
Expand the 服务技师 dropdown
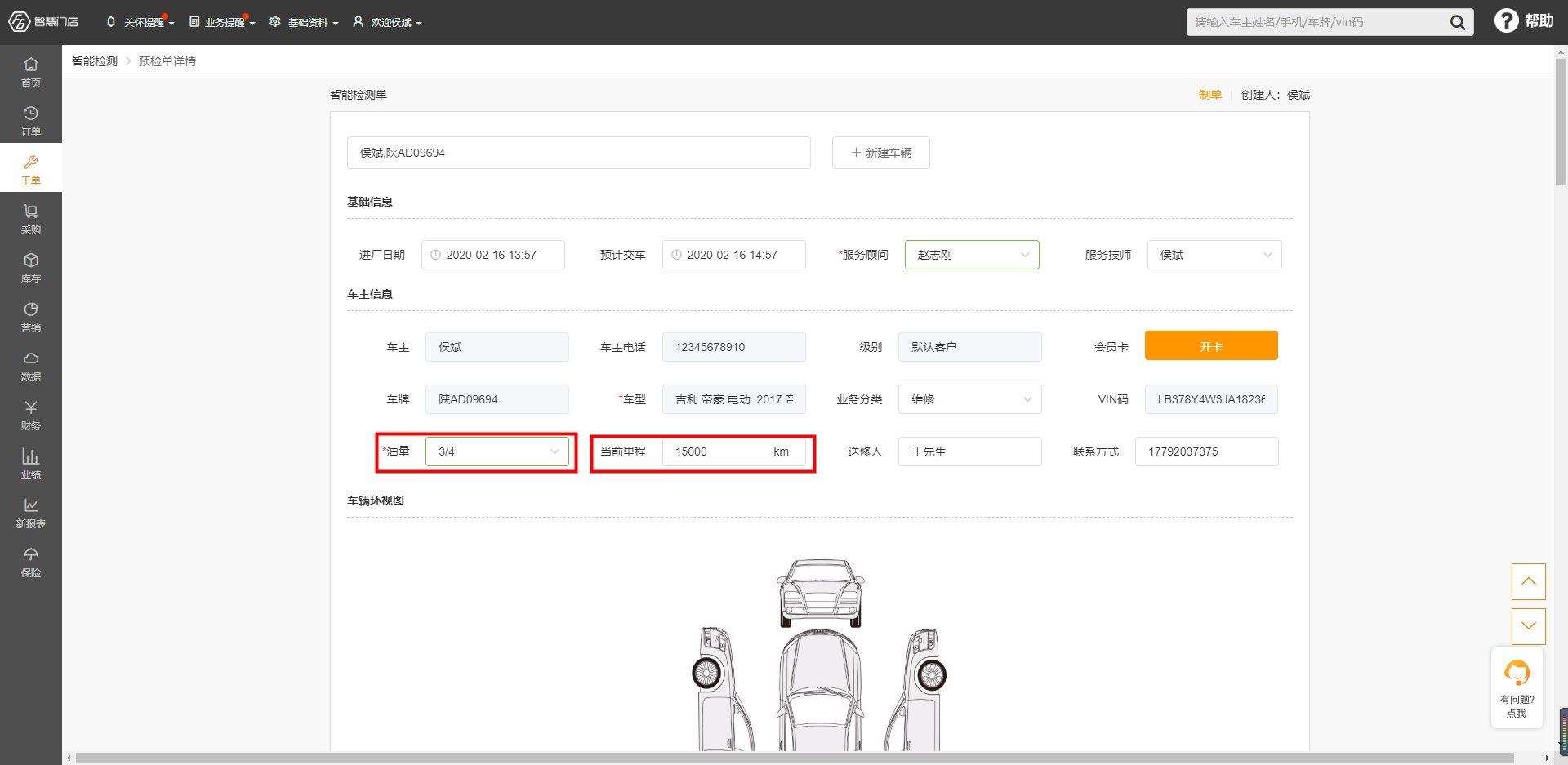(x=1214, y=255)
